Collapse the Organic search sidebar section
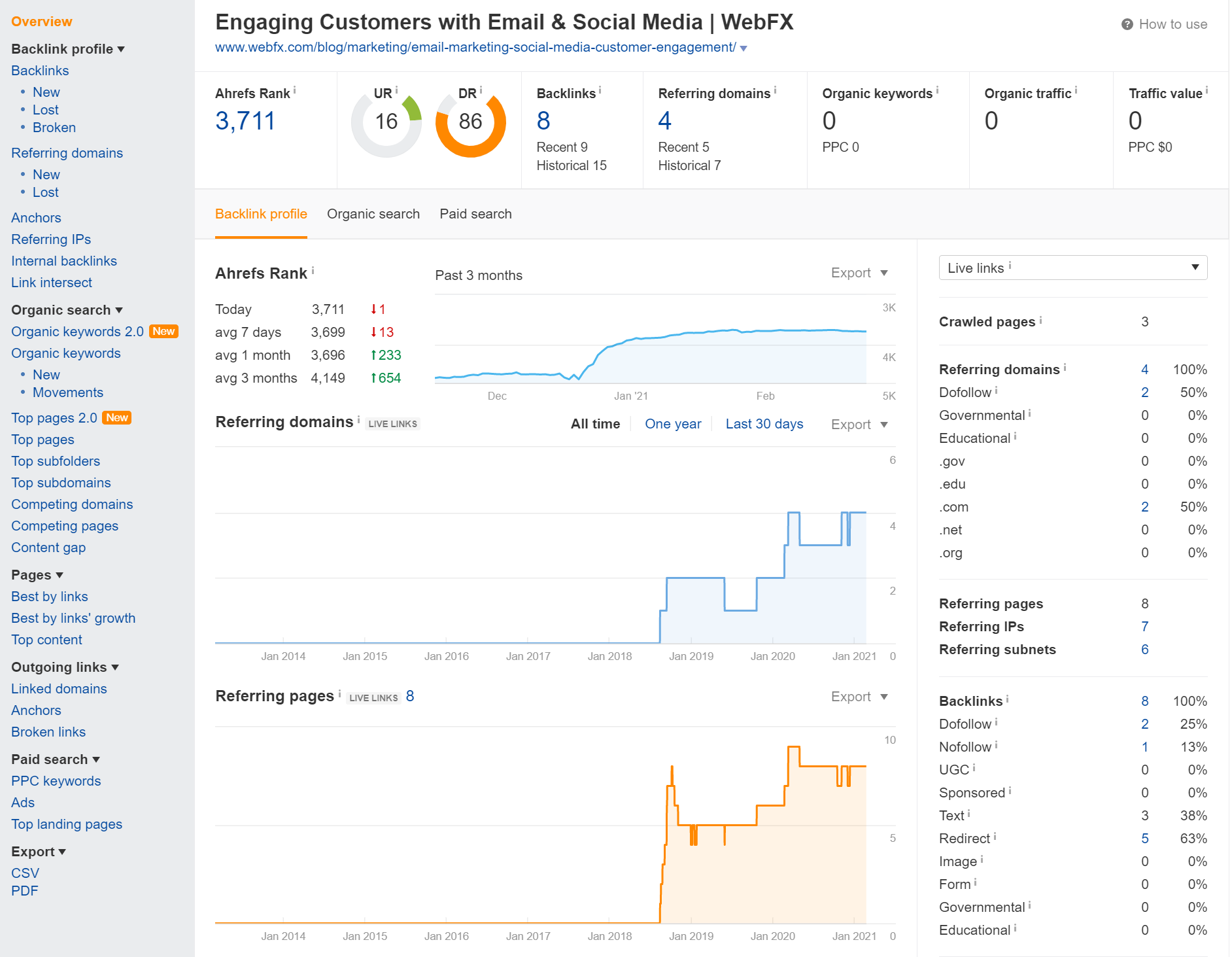The width and height of the screenshot is (1232, 957). [x=67, y=310]
